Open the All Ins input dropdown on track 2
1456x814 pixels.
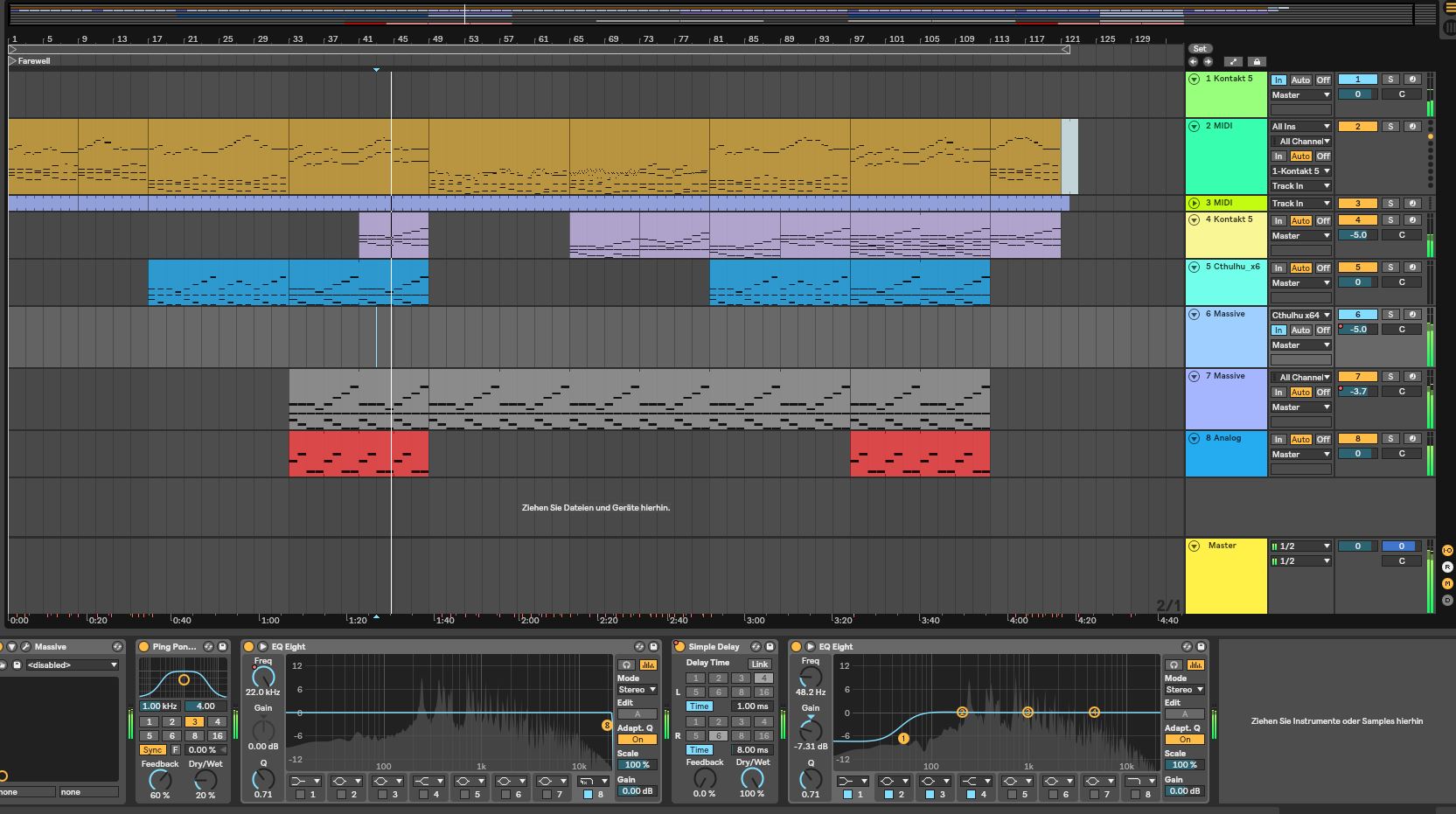(1300, 127)
